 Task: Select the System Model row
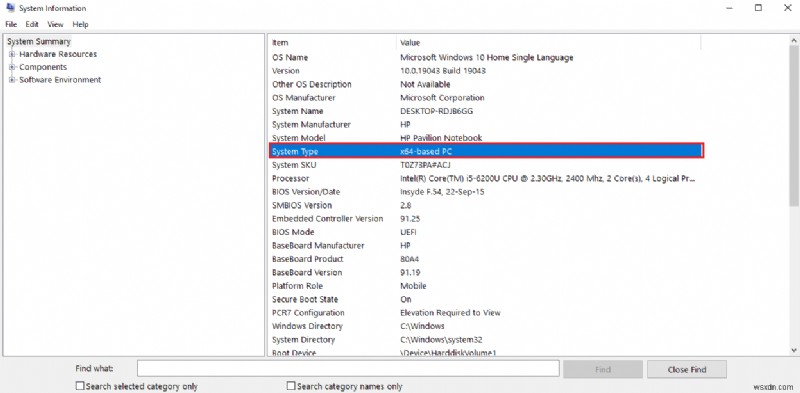(485, 138)
